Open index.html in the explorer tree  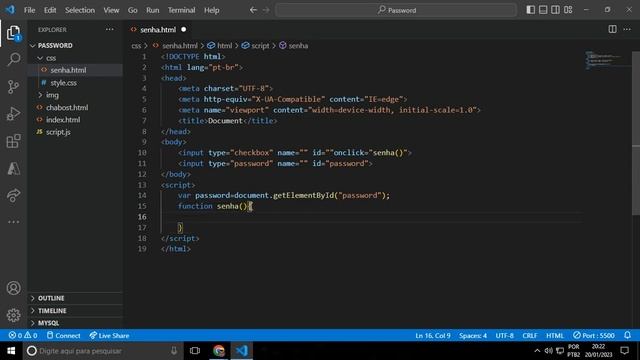(63, 120)
